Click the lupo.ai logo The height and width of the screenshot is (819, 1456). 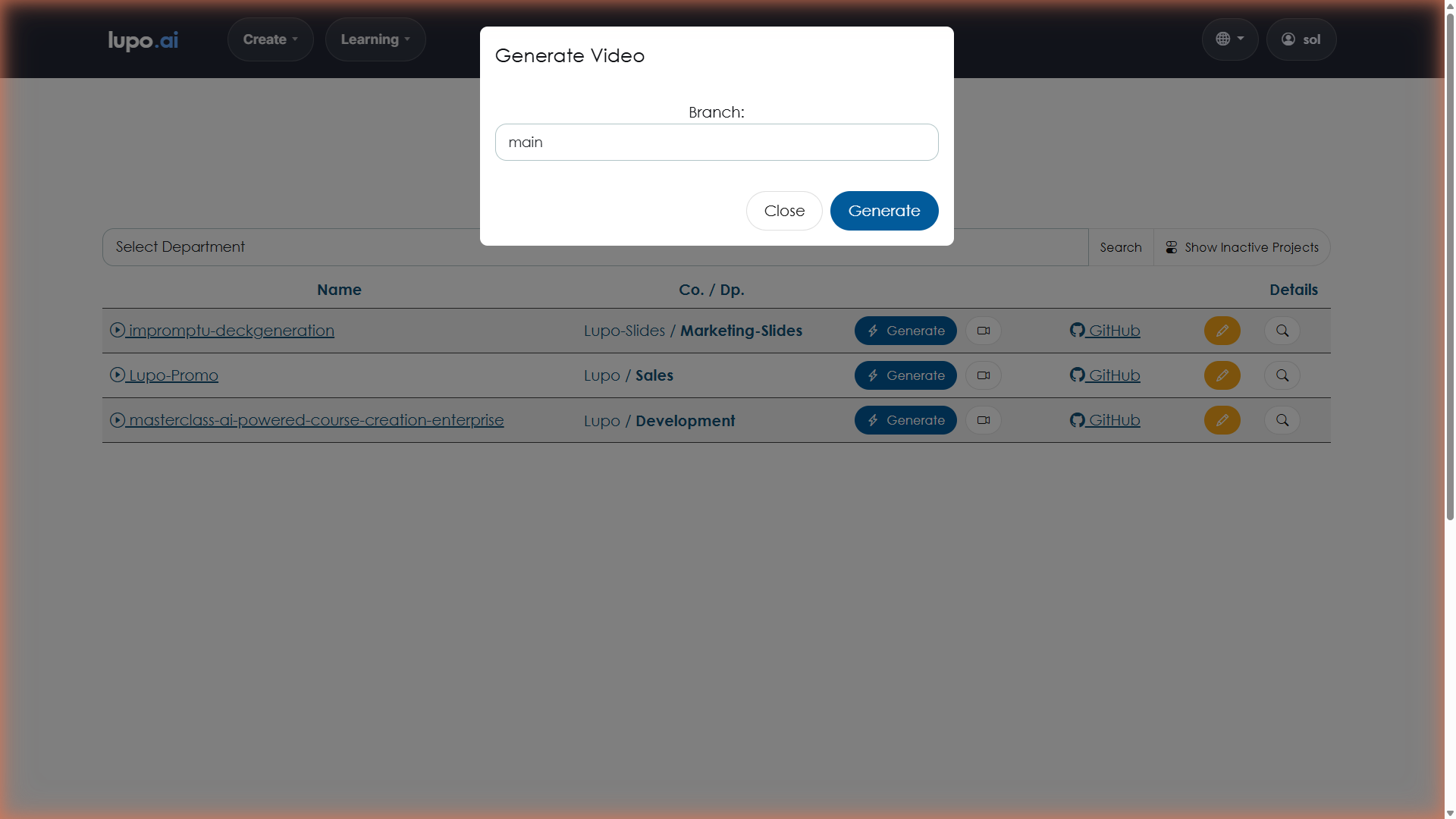pyautogui.click(x=143, y=40)
